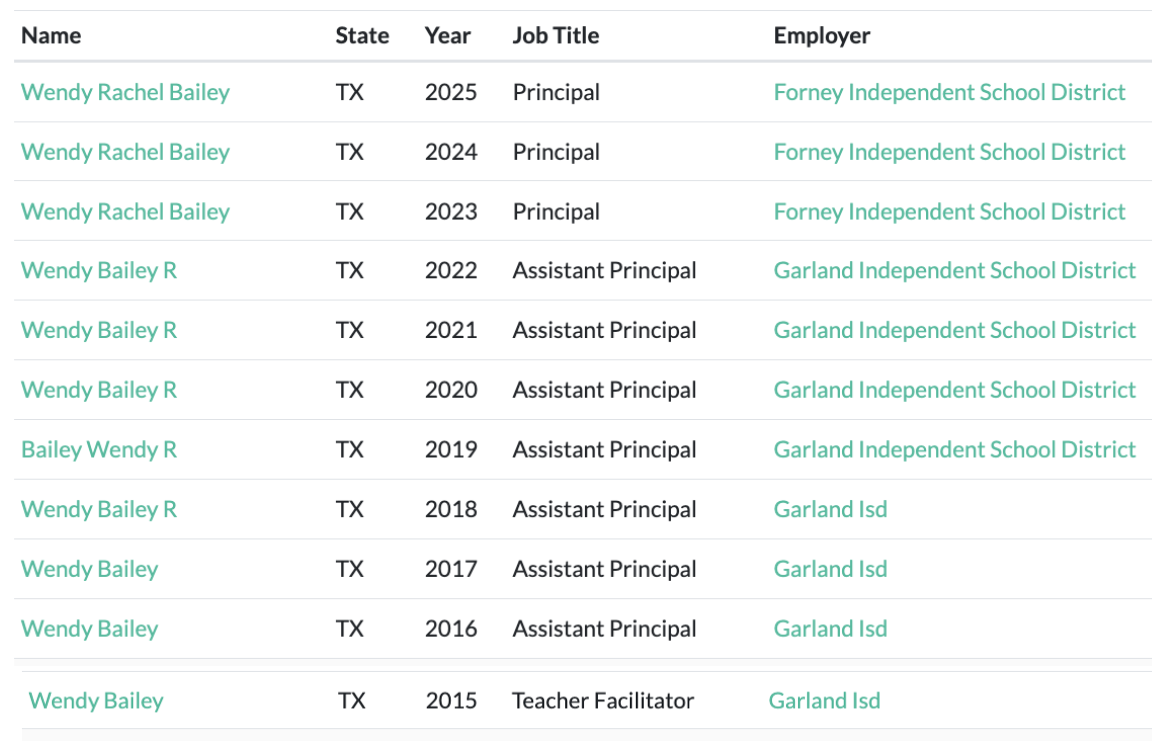Screen dimensions: 1152x748
Task: Click the Name column header
Action: click(x=51, y=35)
